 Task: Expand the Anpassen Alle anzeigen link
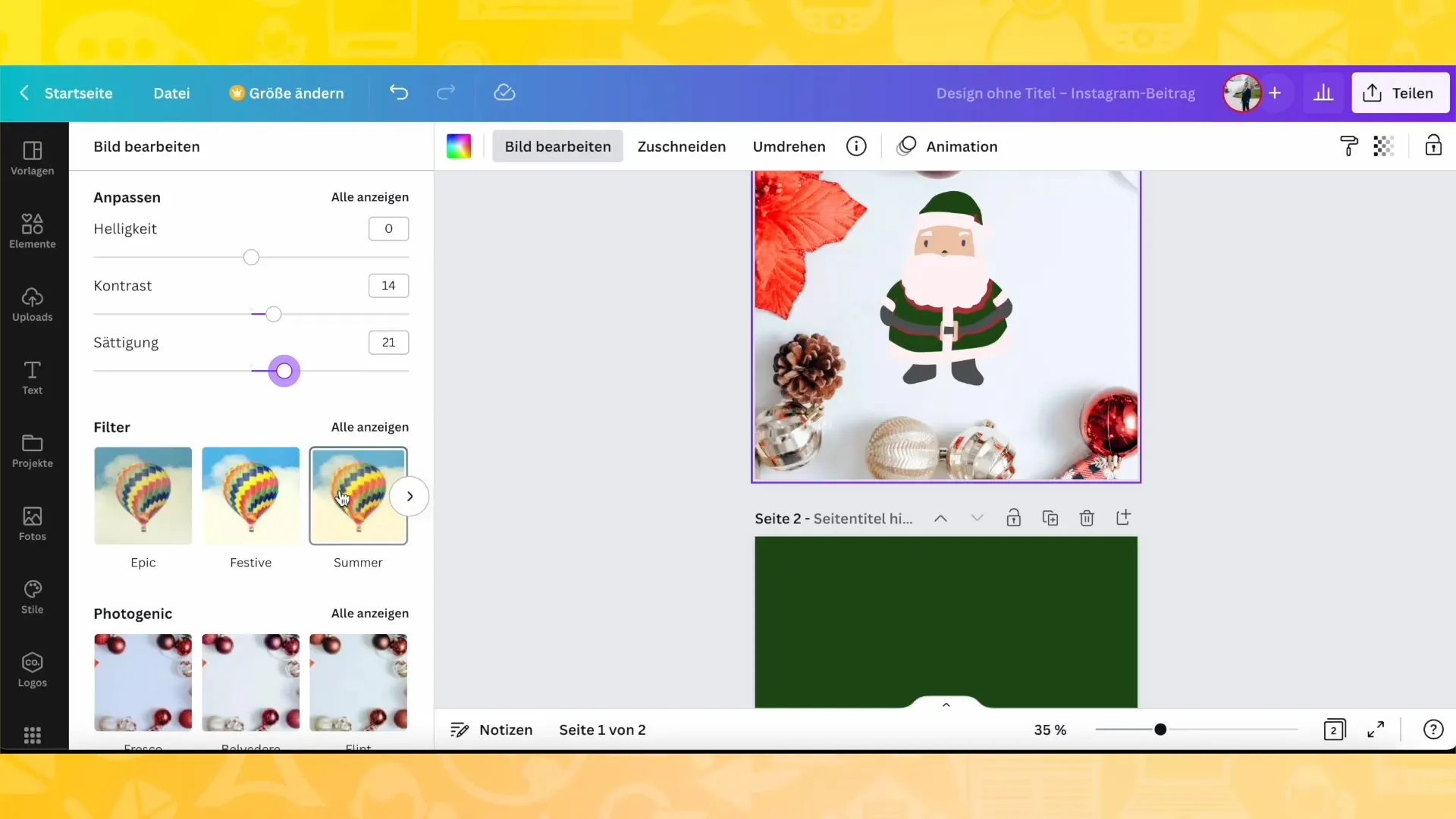pyautogui.click(x=370, y=197)
